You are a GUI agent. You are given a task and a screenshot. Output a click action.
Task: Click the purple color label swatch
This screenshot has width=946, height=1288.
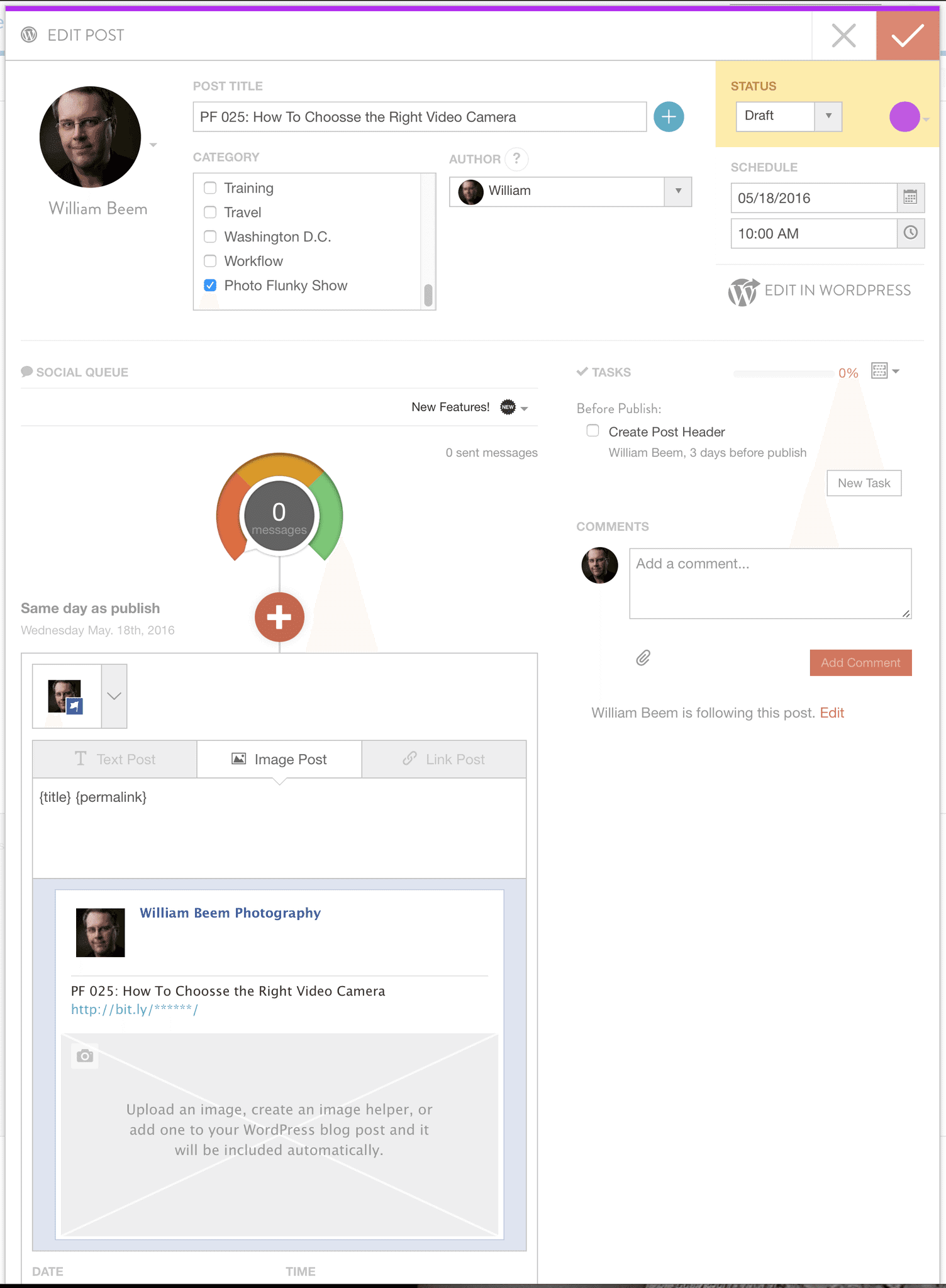pos(904,116)
